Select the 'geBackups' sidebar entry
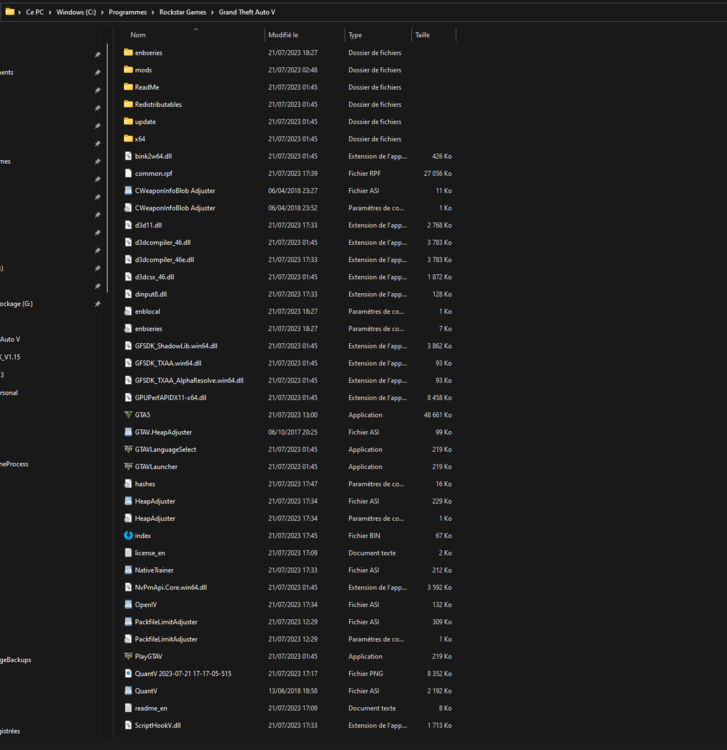The image size is (727, 750). coord(15,660)
